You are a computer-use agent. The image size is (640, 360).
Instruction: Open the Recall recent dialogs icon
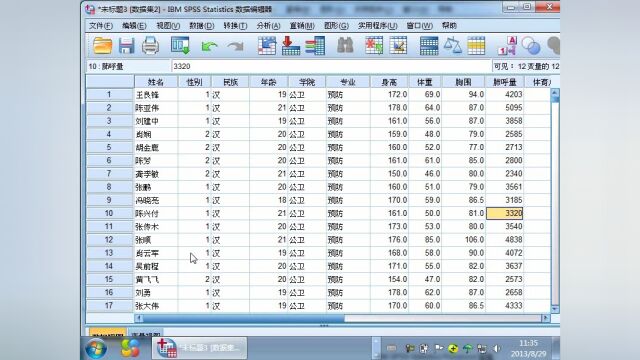point(180,45)
